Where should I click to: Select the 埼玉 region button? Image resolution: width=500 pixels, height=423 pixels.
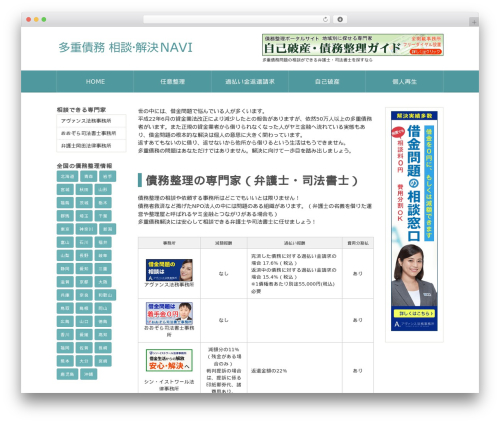[x=84, y=216]
